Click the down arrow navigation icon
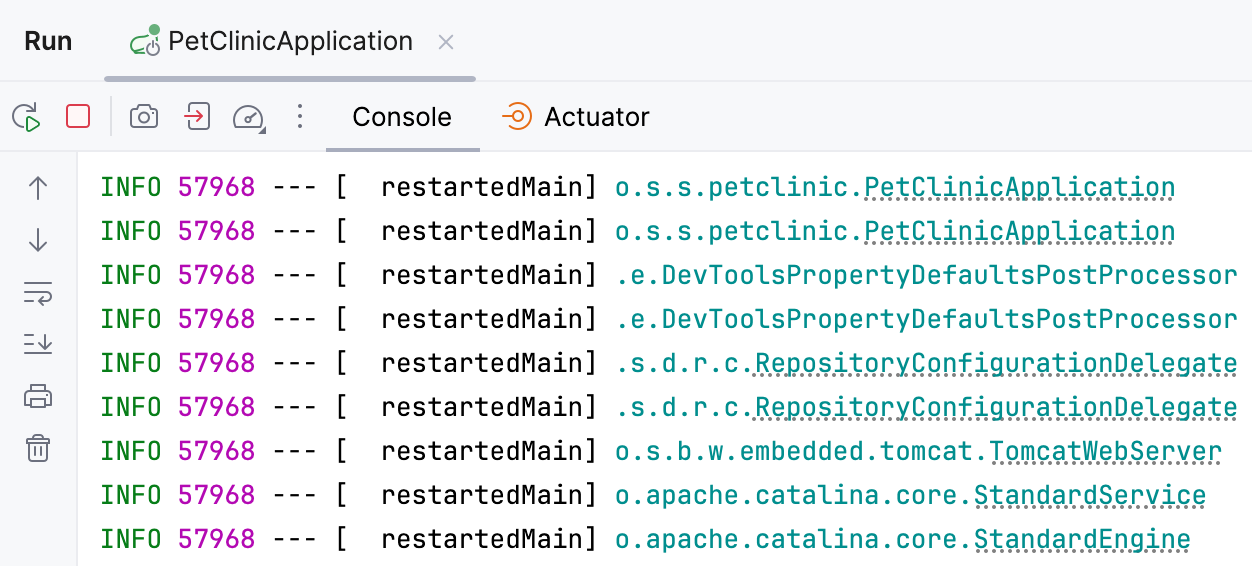 [38, 240]
